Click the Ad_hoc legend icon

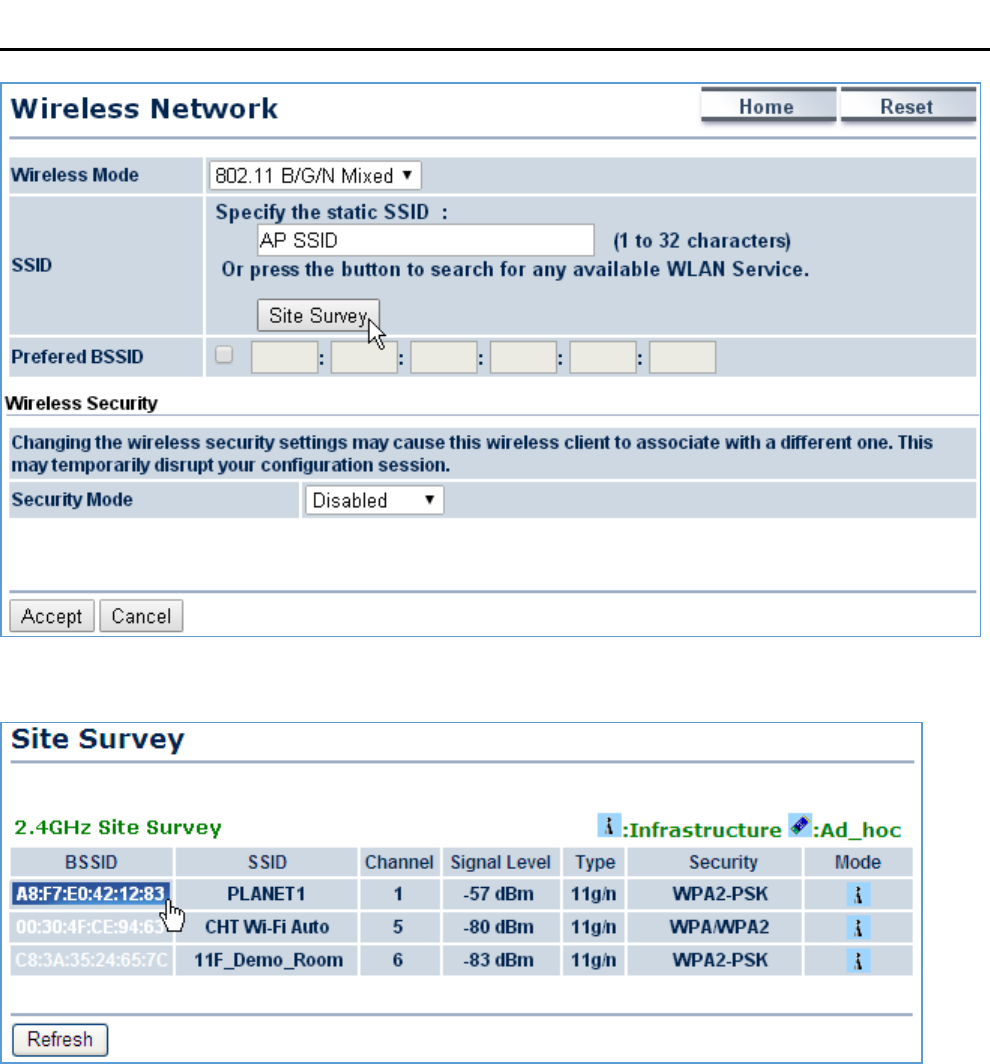click(x=800, y=826)
